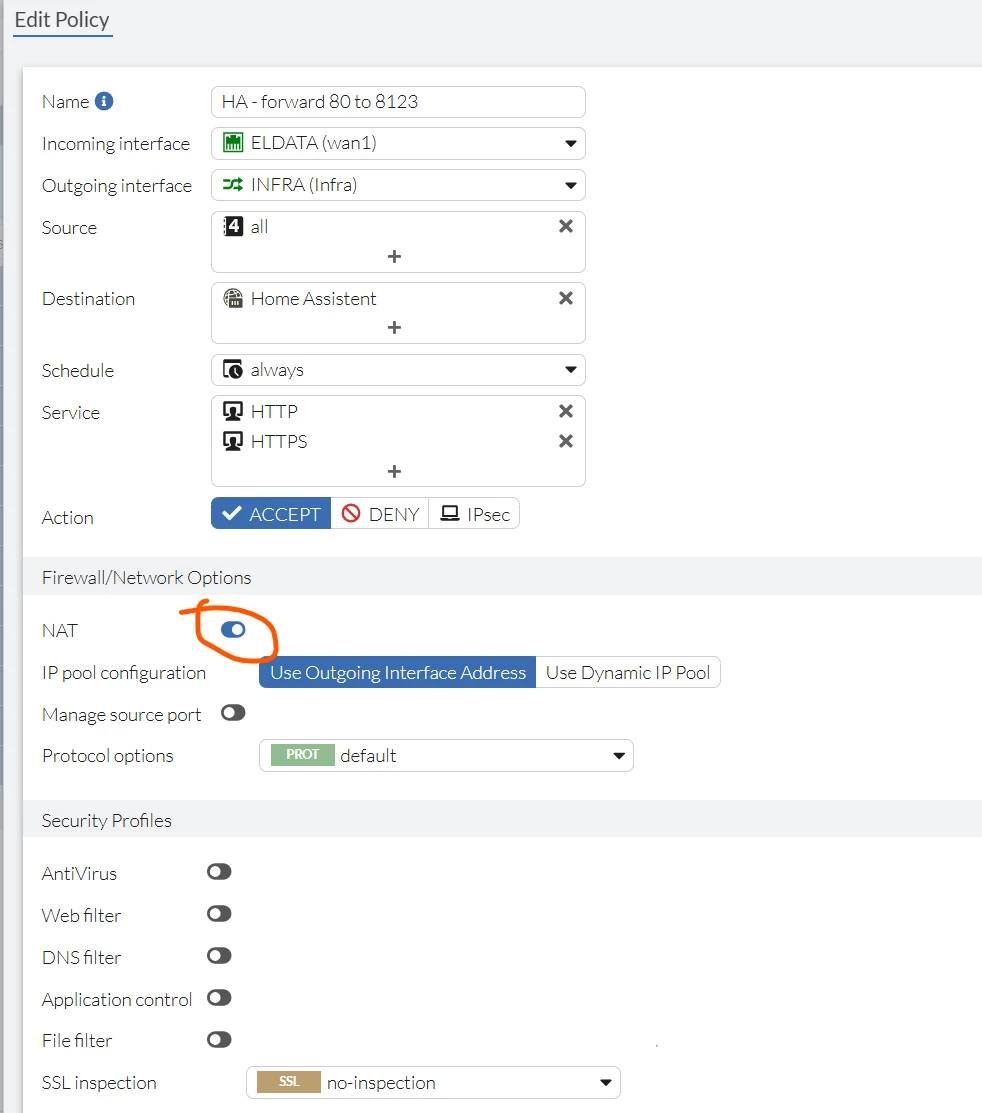Click the INFRA interface shuffle icon

pyautogui.click(x=233, y=185)
